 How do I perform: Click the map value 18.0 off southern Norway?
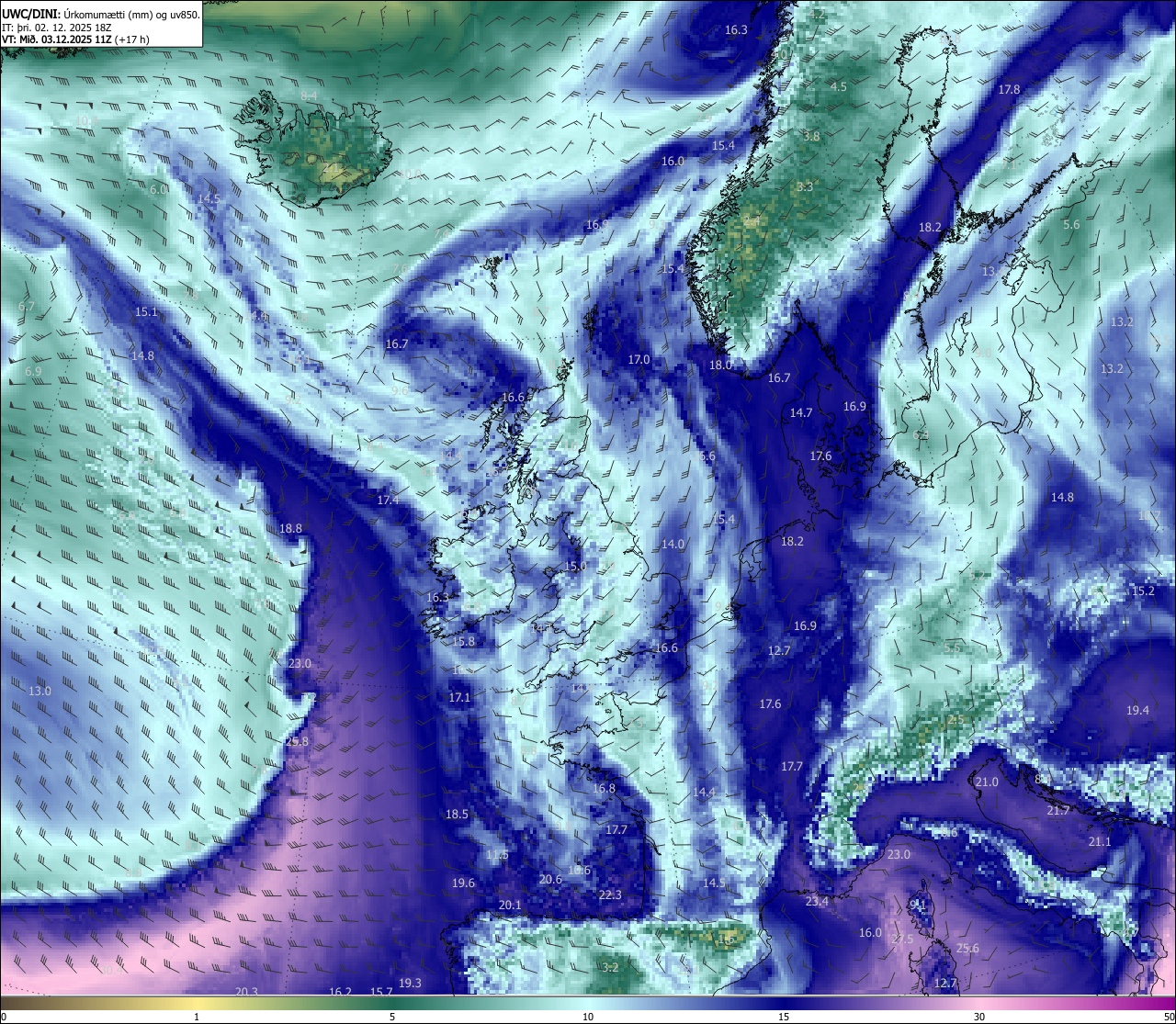click(x=720, y=365)
